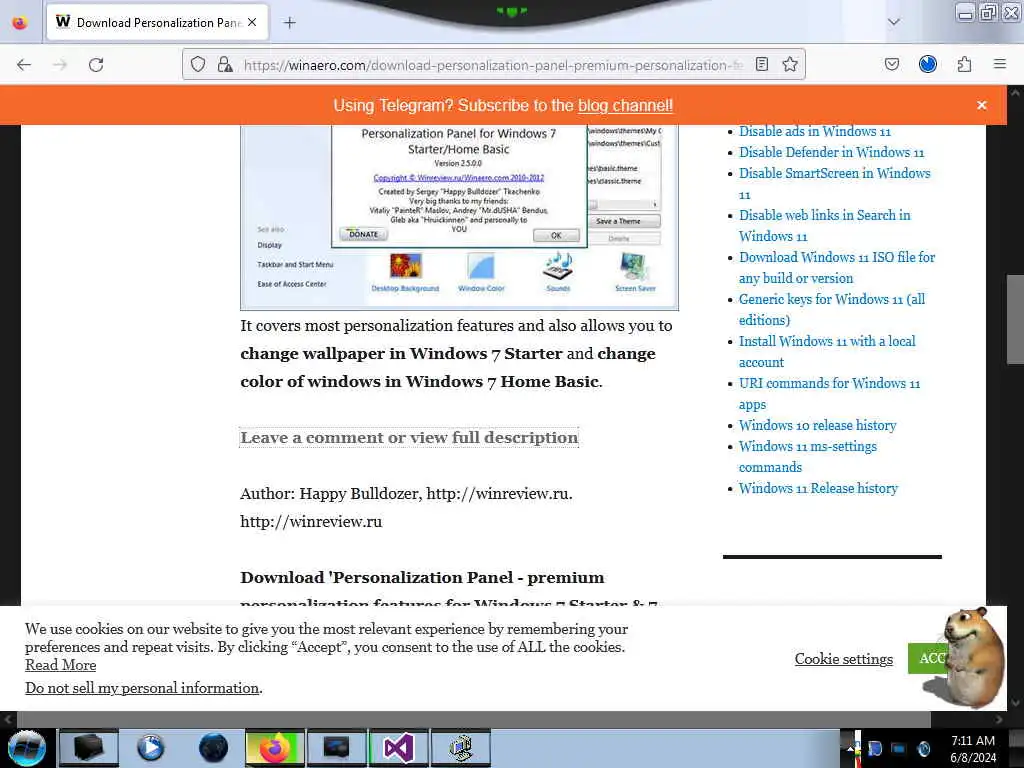Image resolution: width=1024 pixels, height=768 pixels.
Task: Click Do not sell my personal information
Action: (142, 688)
